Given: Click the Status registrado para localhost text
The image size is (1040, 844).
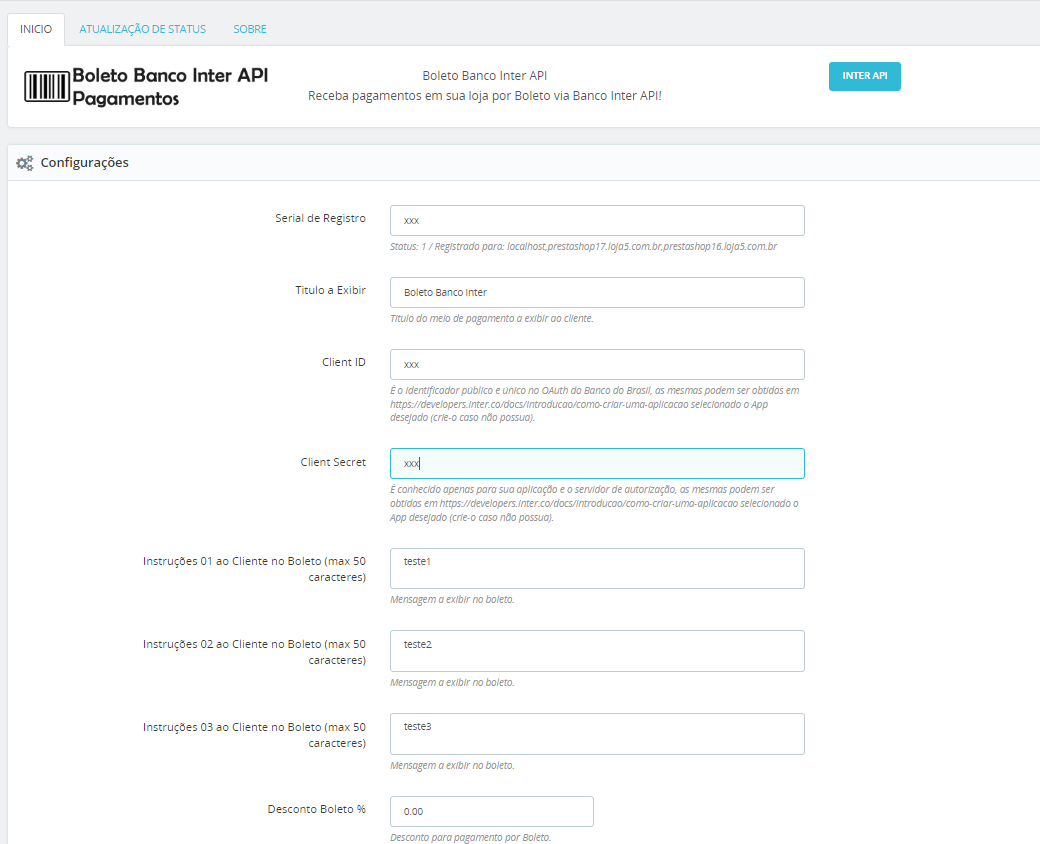Looking at the screenshot, I should (583, 246).
